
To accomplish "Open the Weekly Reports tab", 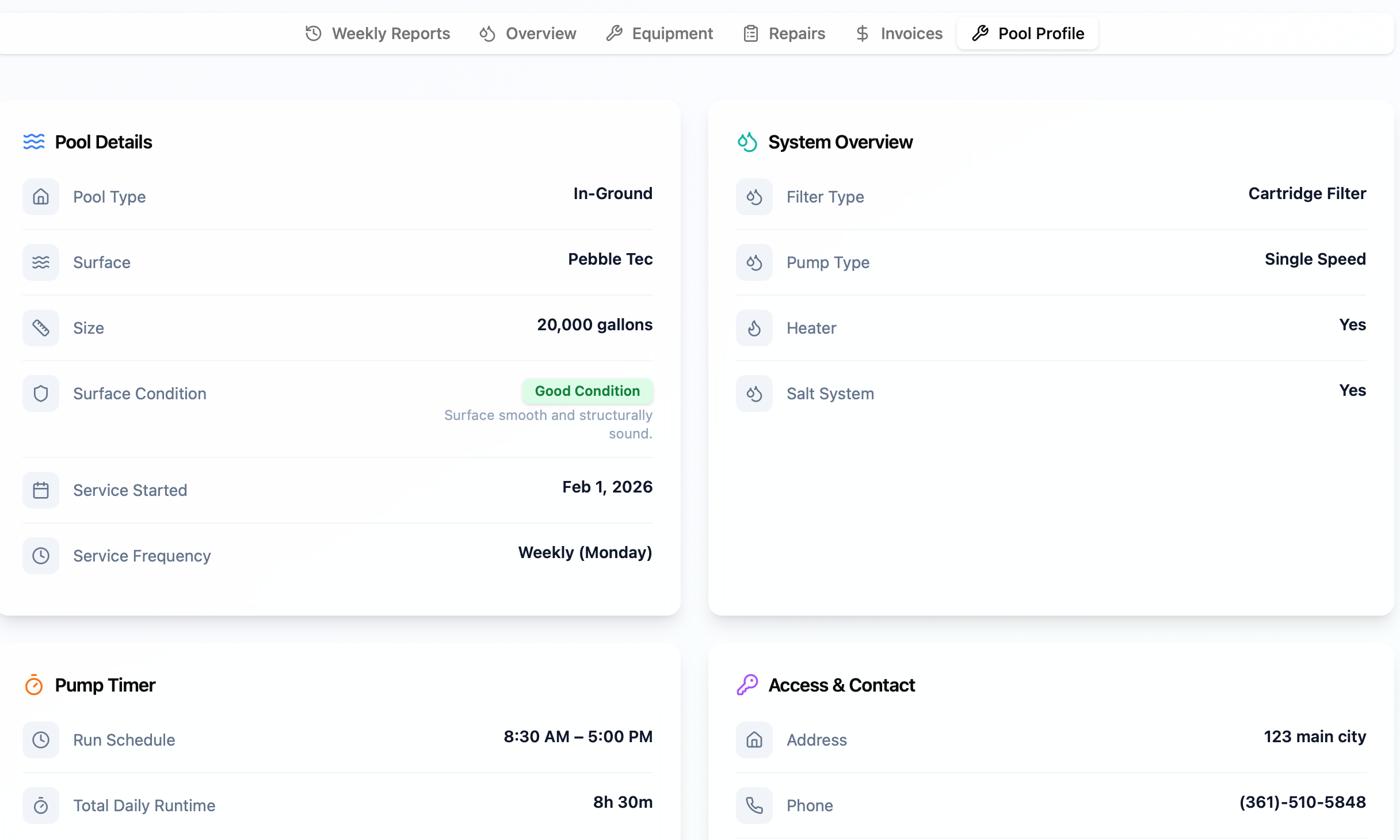I will coord(377,33).
